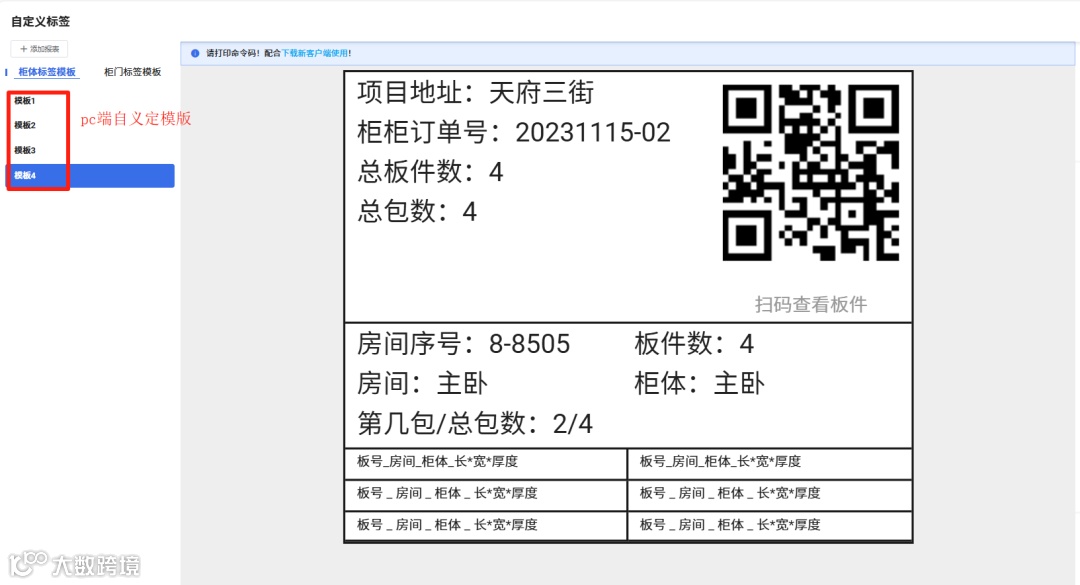Select 模板1 in the template list

[x=25, y=101]
